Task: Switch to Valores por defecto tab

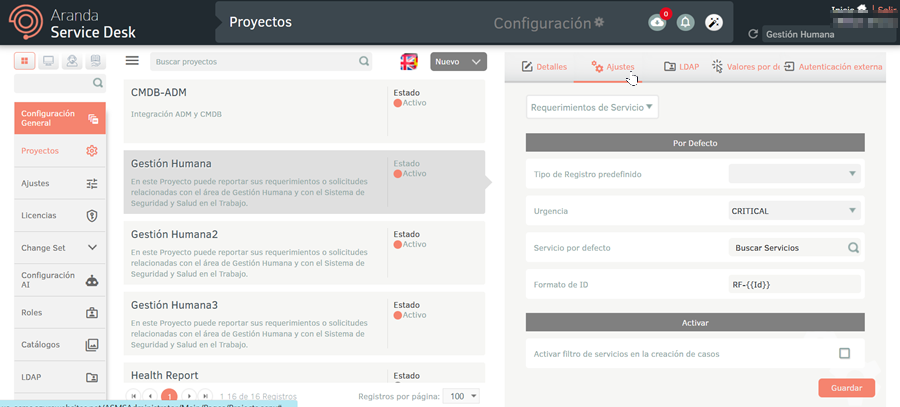Action: click(x=745, y=67)
